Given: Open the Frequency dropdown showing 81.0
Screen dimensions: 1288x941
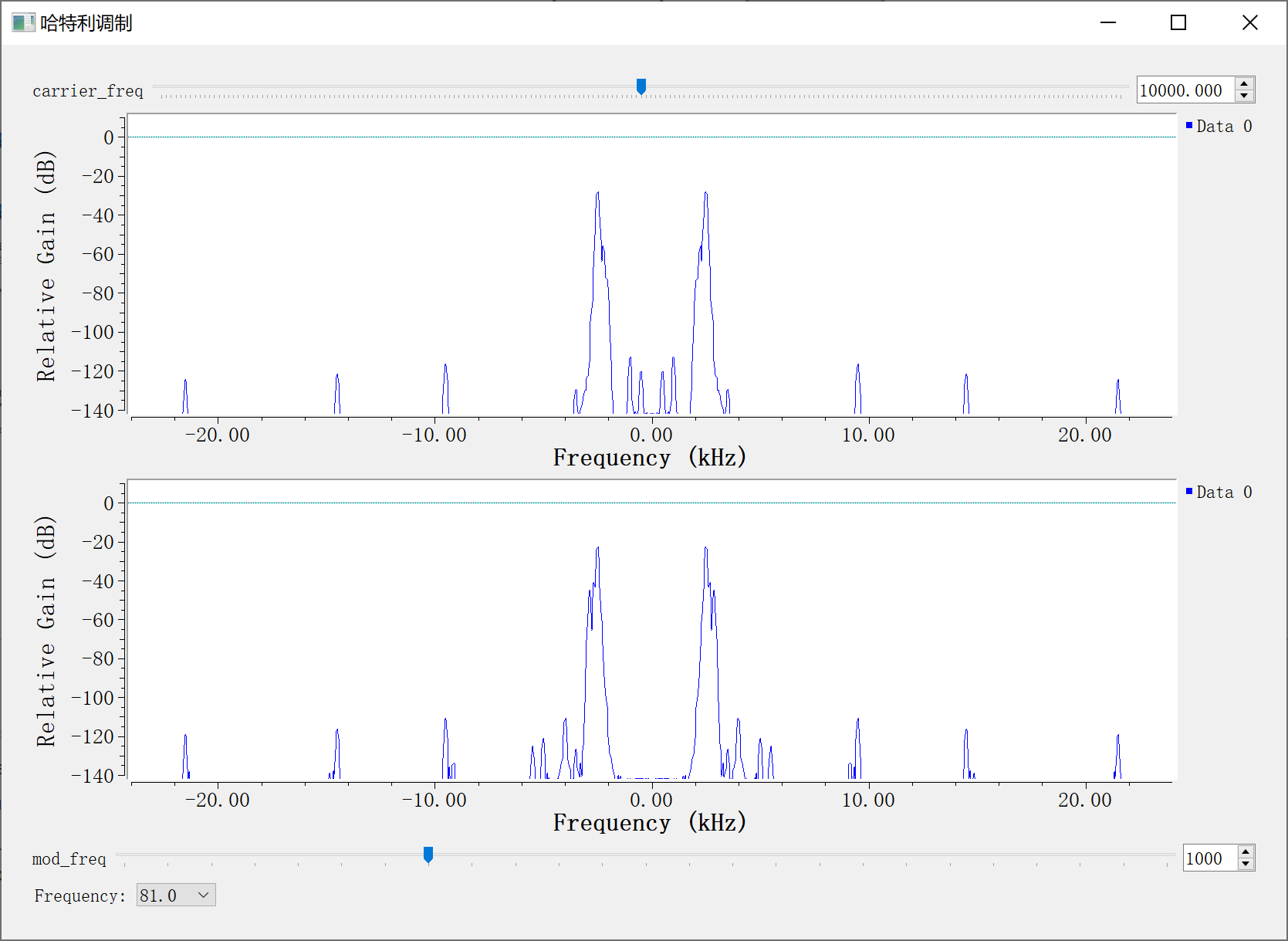Looking at the screenshot, I should (176, 895).
